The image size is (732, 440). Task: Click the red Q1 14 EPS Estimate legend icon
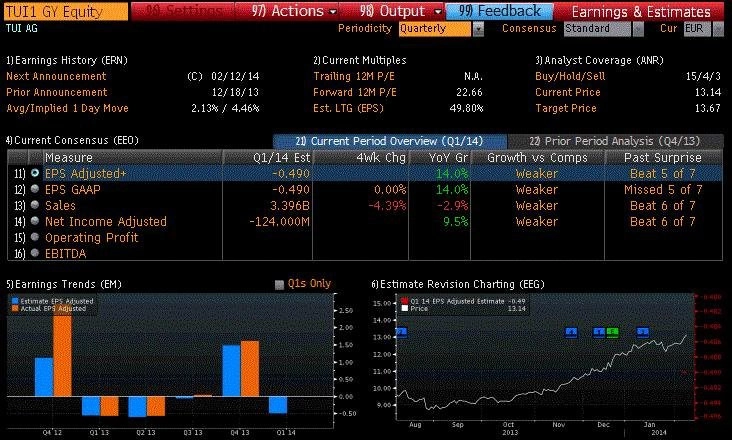coord(405,301)
